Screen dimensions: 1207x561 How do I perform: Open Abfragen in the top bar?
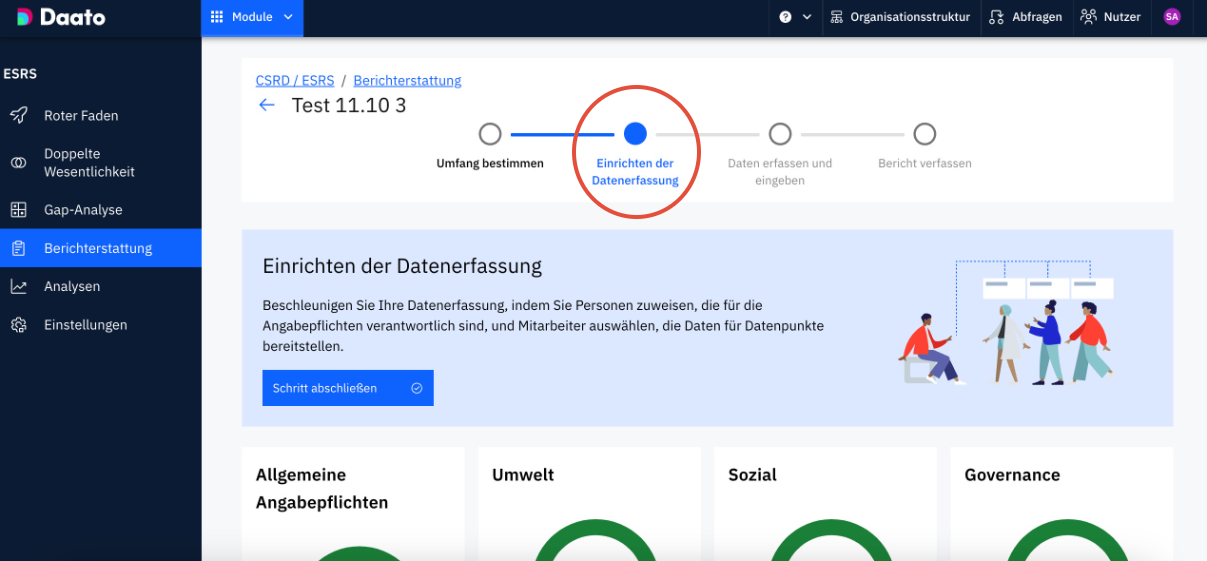tap(1025, 17)
